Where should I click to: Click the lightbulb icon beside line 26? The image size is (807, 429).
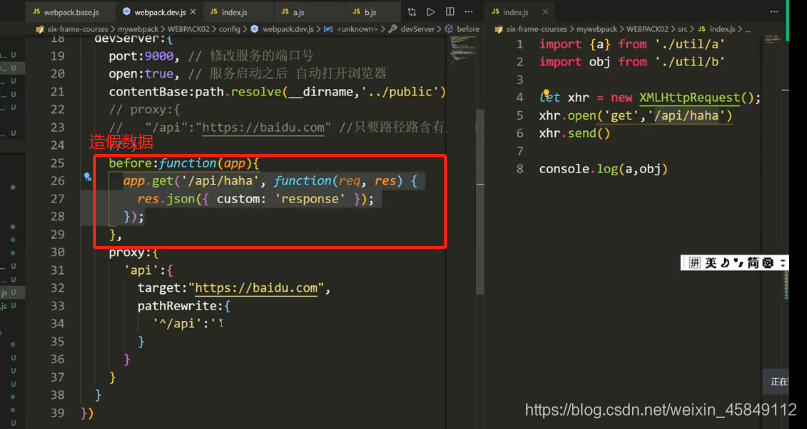(x=87, y=177)
